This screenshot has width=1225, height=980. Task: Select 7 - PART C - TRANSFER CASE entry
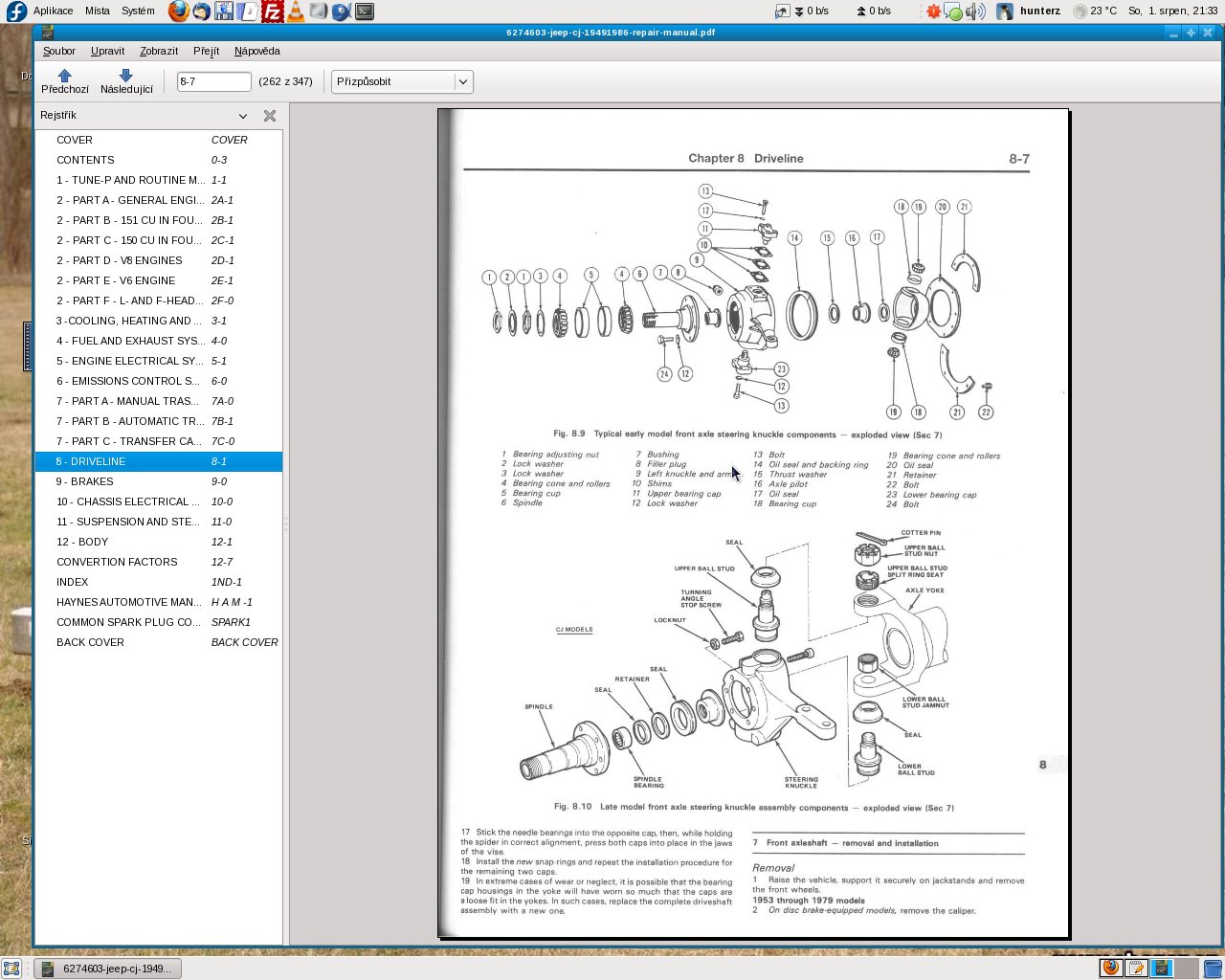pyautogui.click(x=159, y=441)
